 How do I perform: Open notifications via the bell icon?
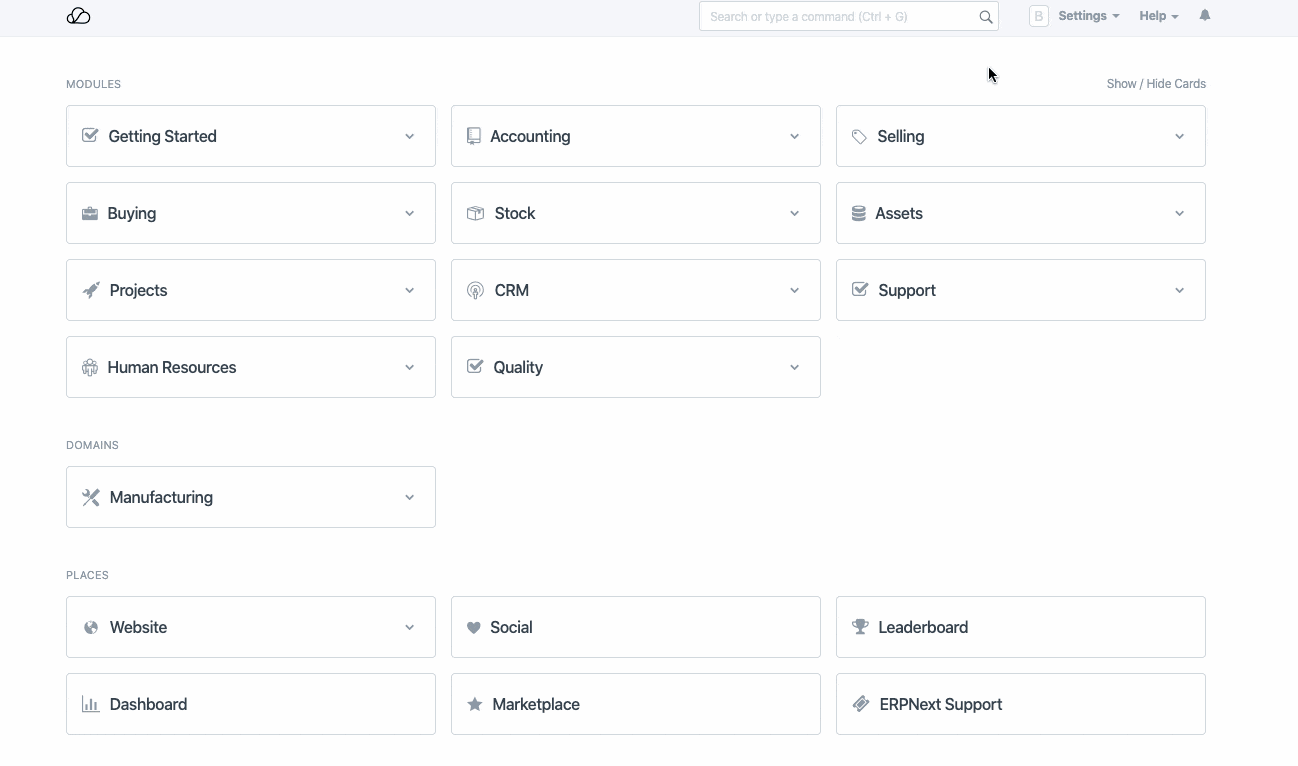(1204, 16)
